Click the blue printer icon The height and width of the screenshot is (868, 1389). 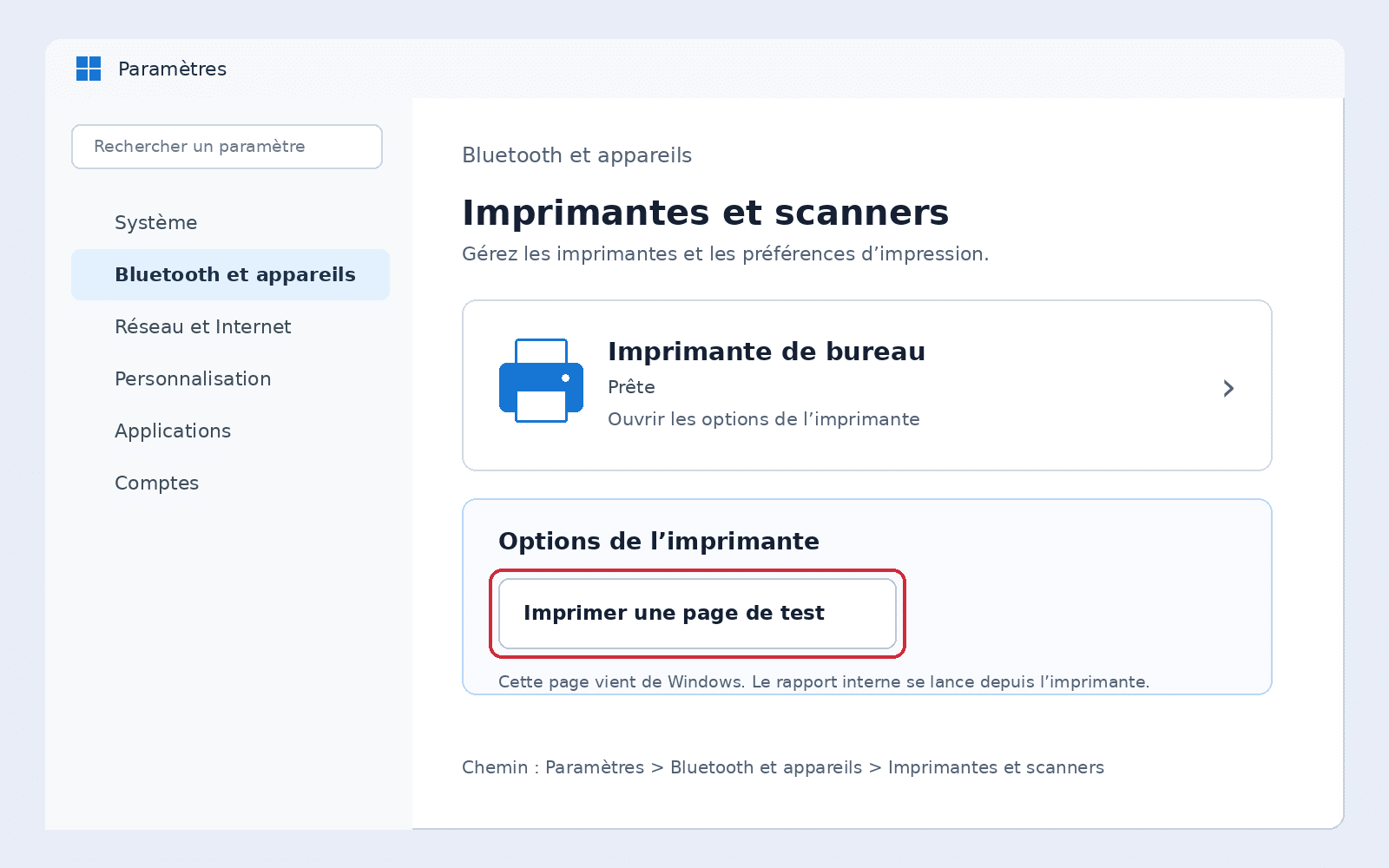point(541,380)
